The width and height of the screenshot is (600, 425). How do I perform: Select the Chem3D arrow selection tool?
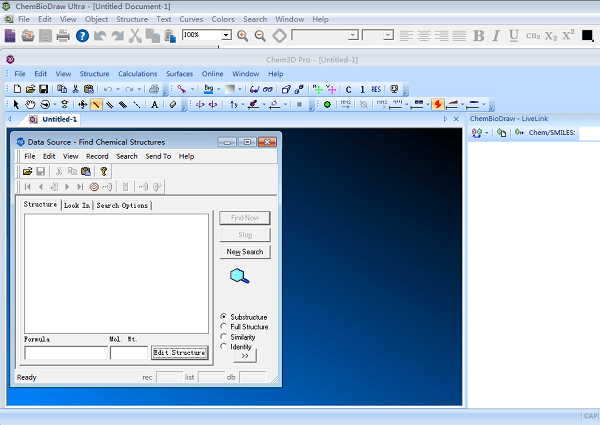click(16, 104)
